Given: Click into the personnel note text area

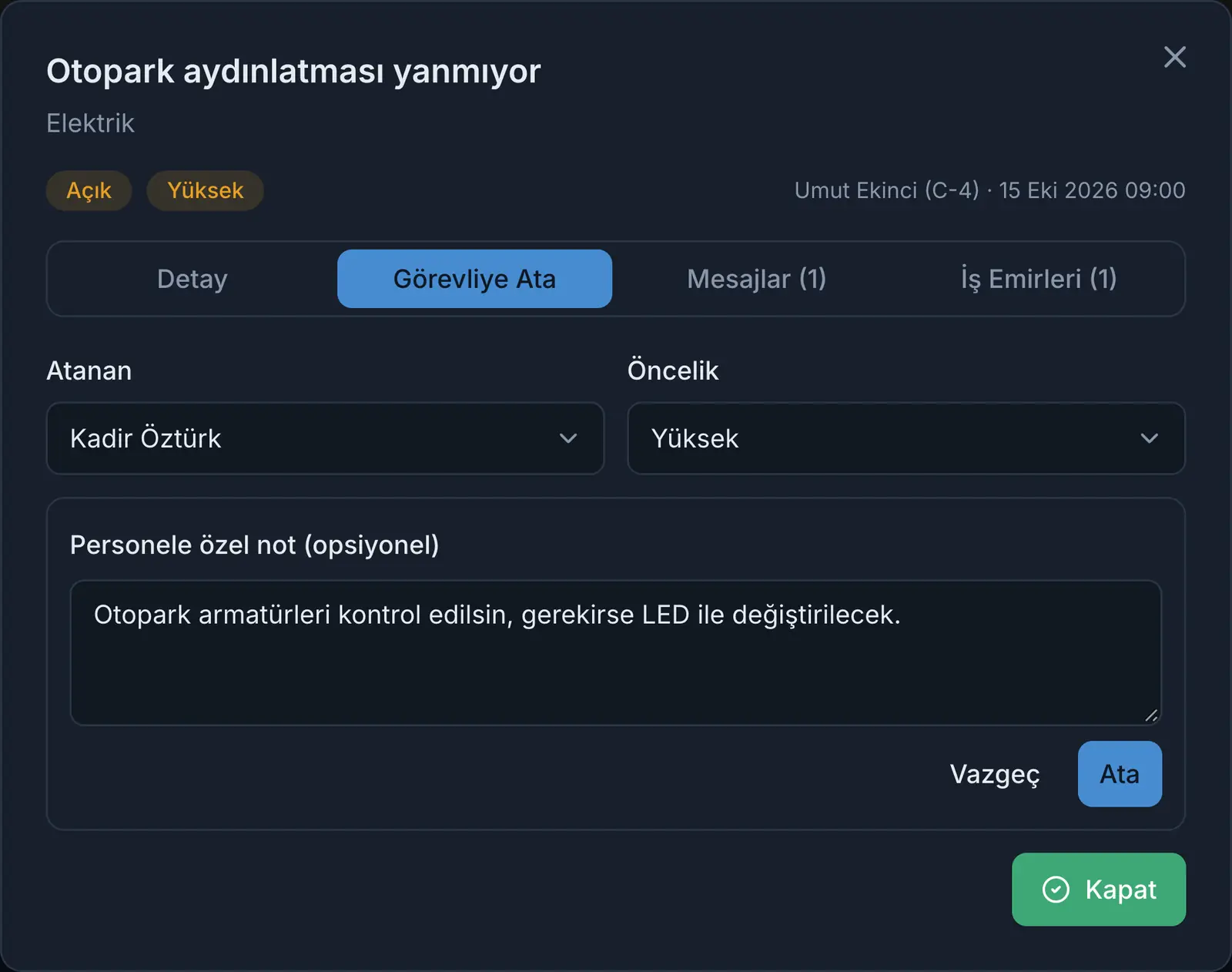Looking at the screenshot, I should tap(616, 652).
